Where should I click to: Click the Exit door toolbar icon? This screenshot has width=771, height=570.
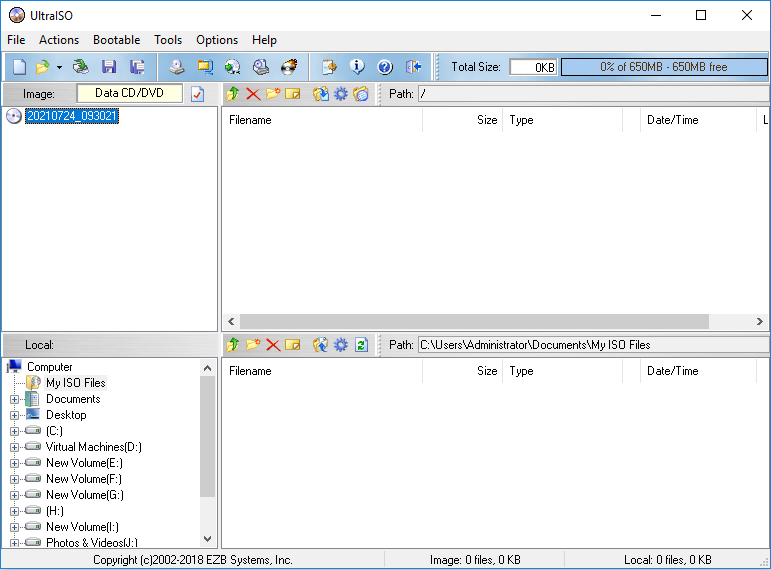[x=414, y=67]
